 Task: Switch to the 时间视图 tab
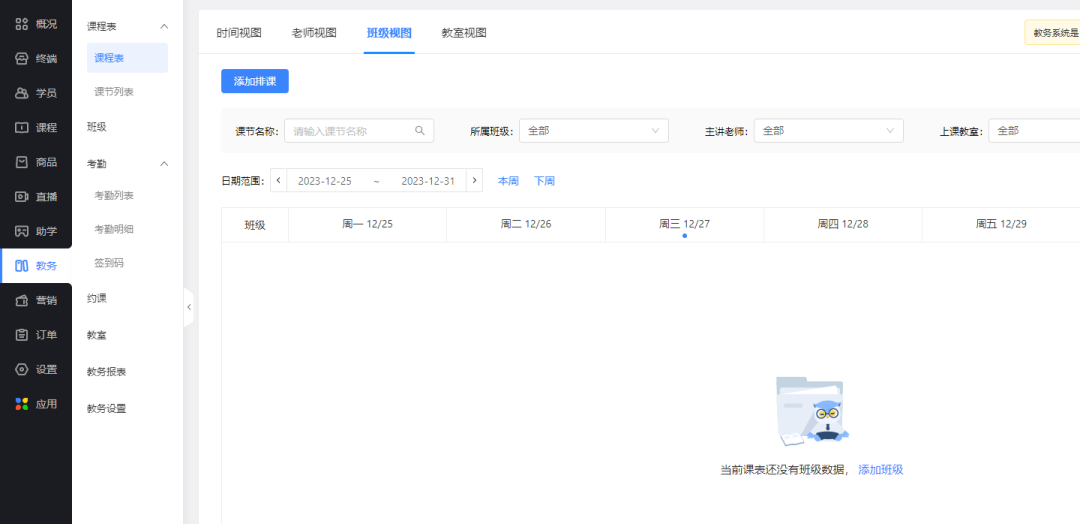[x=239, y=33]
